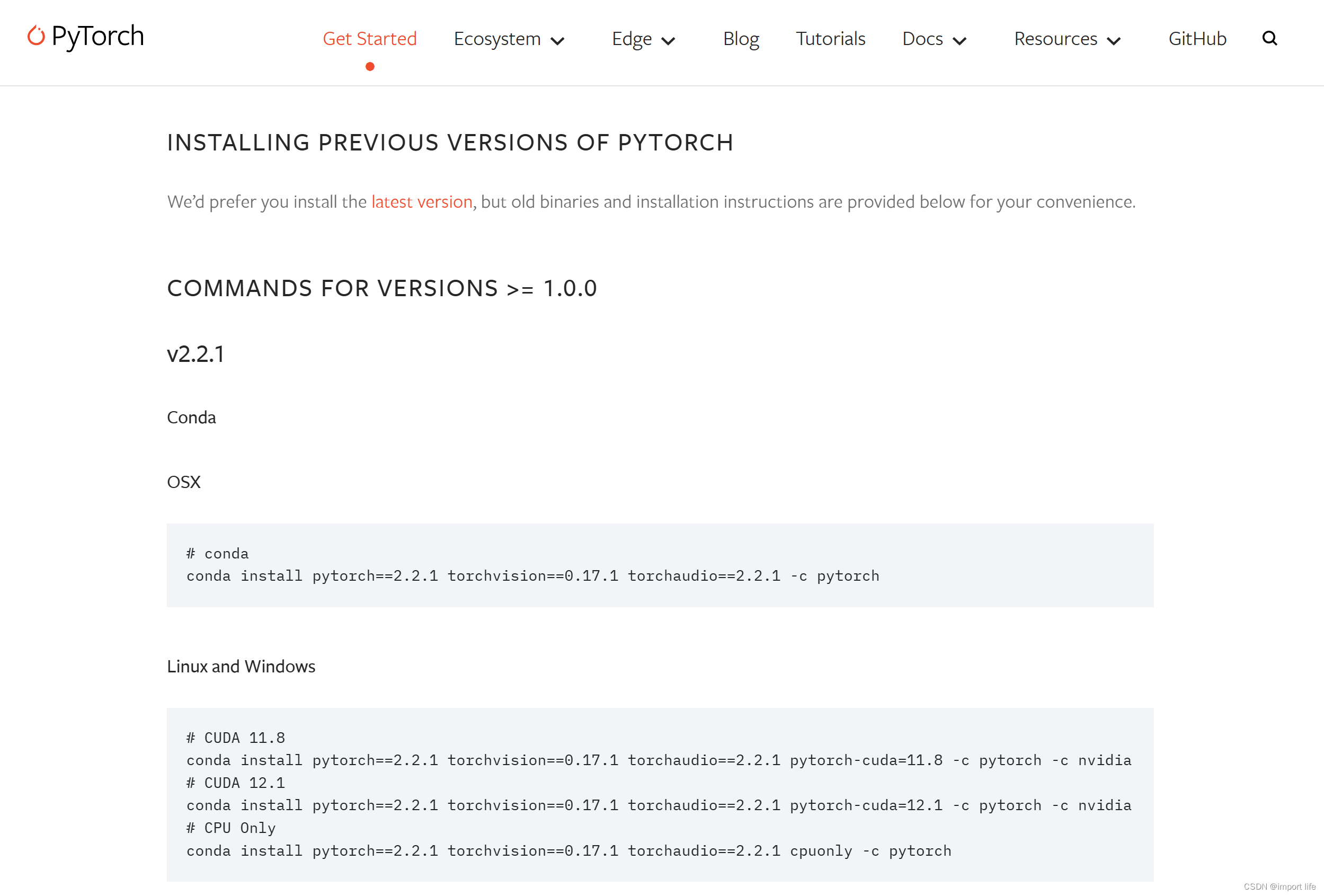The height and width of the screenshot is (896, 1324).
Task: Open the Docs dropdown chevron
Action: point(959,41)
